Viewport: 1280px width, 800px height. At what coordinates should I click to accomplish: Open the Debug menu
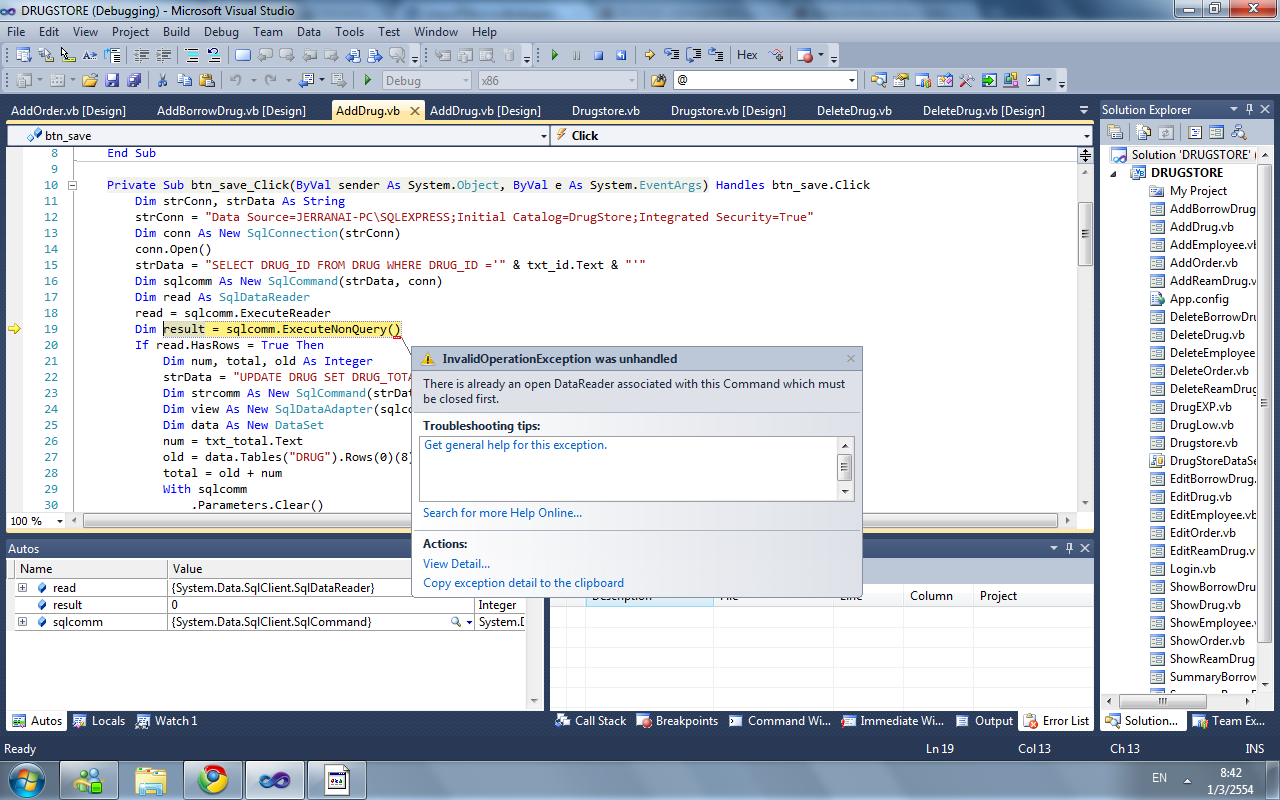(219, 32)
